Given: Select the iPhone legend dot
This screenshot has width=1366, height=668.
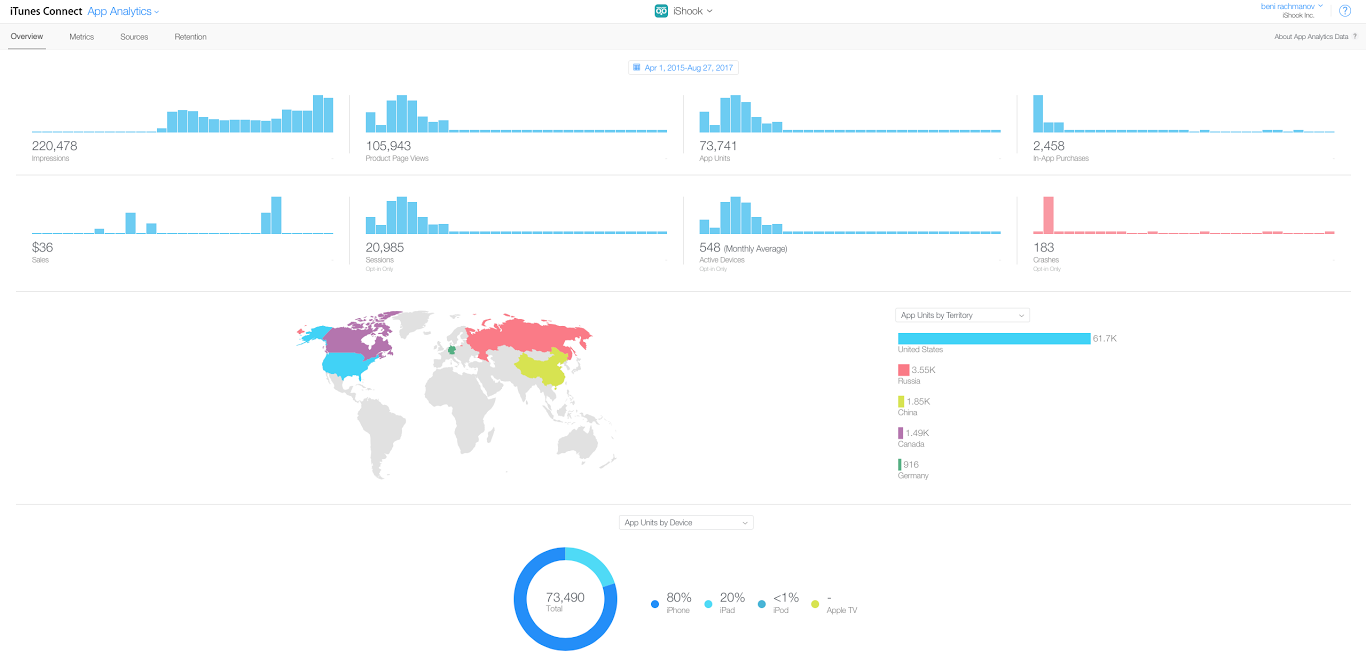Looking at the screenshot, I should click(655, 604).
